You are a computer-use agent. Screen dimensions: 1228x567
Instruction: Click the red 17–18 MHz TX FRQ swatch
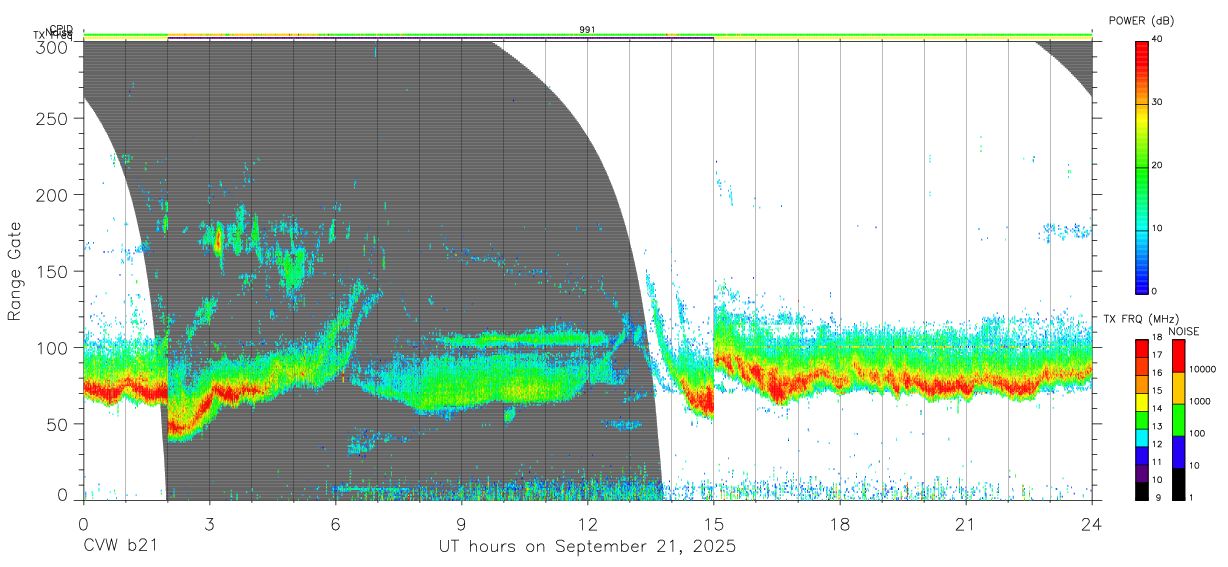click(x=1141, y=349)
